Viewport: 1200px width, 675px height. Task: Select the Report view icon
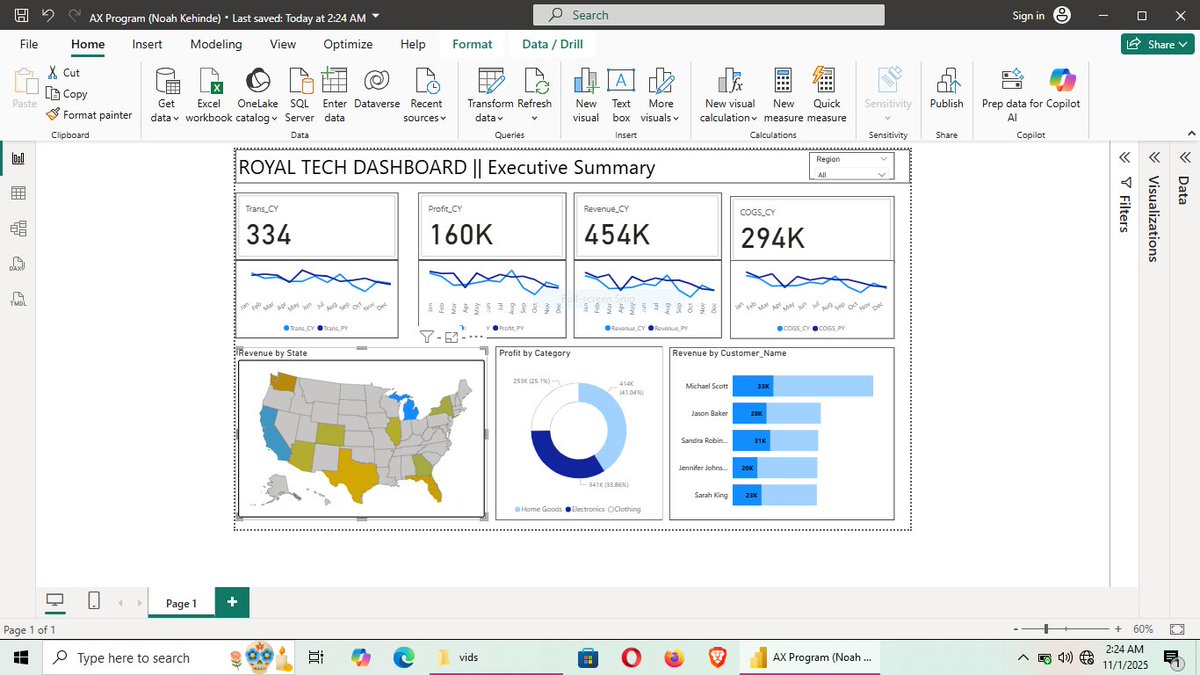17,159
